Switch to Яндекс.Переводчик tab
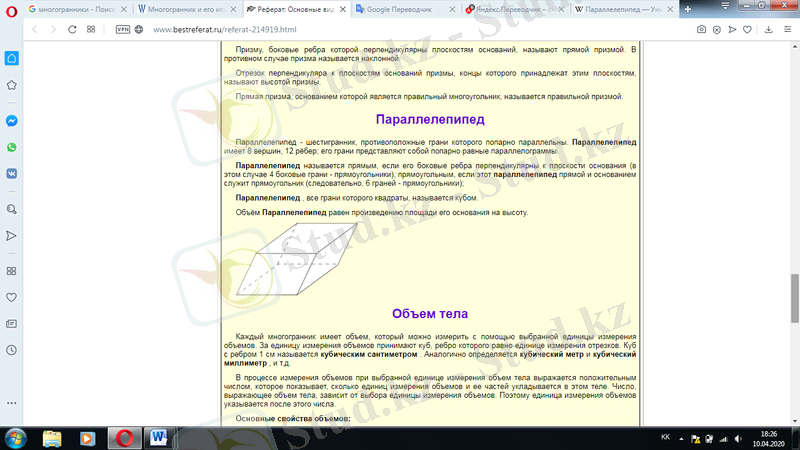The height and width of the screenshot is (450, 800). tap(515, 9)
